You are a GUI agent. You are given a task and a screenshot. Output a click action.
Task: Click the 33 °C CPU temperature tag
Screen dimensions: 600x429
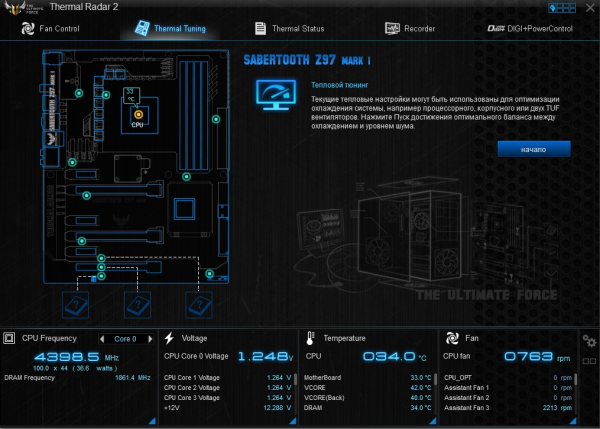(x=131, y=95)
